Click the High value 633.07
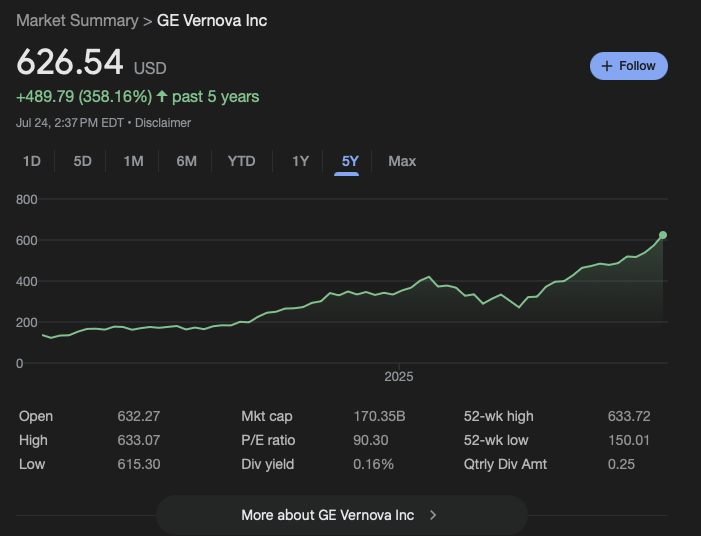Viewport: 701px width, 536px height. tap(139, 440)
